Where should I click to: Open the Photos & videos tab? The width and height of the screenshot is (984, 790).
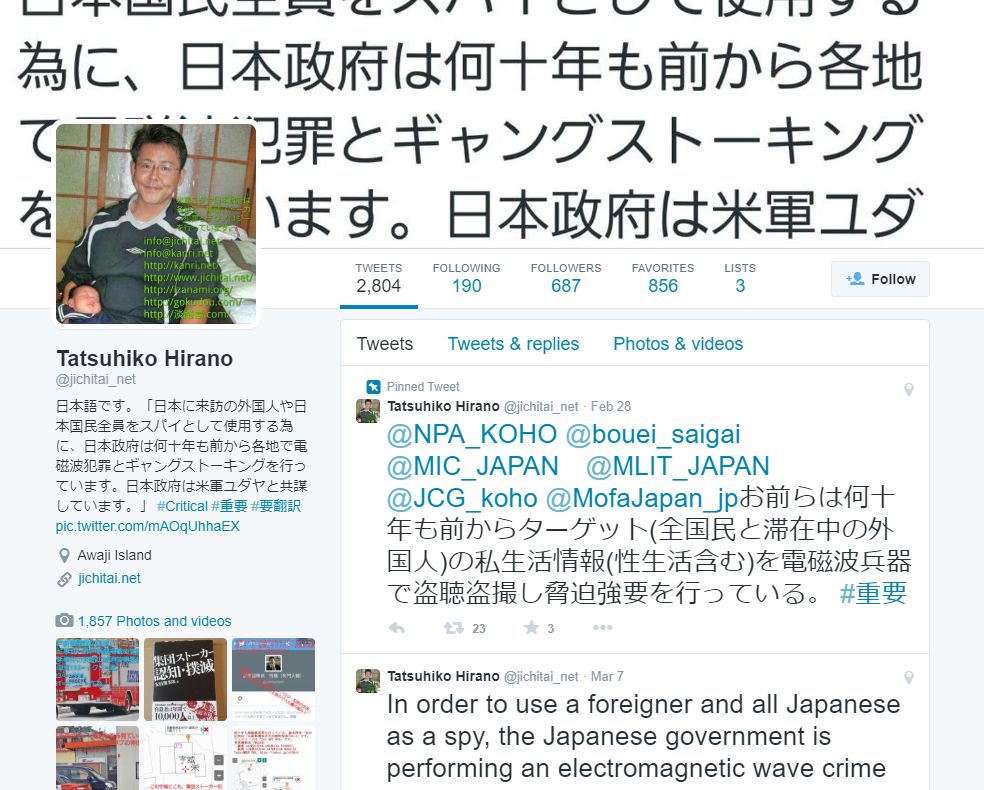(x=678, y=344)
